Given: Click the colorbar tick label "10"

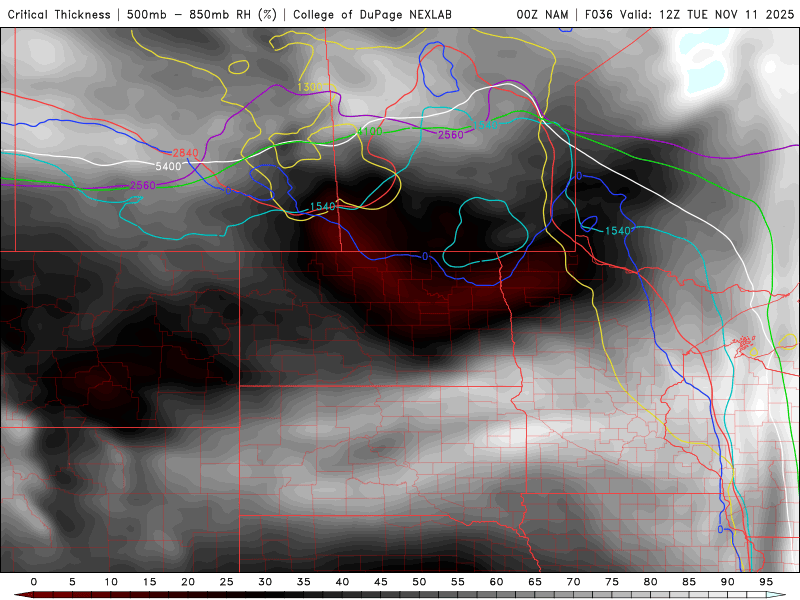Looking at the screenshot, I should click(x=111, y=582).
